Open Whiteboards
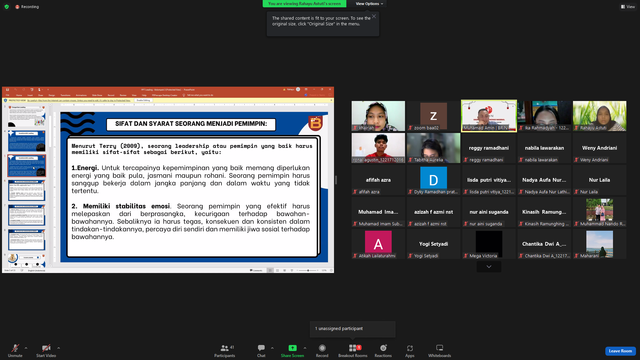This screenshot has height=360, width=640. [440, 350]
